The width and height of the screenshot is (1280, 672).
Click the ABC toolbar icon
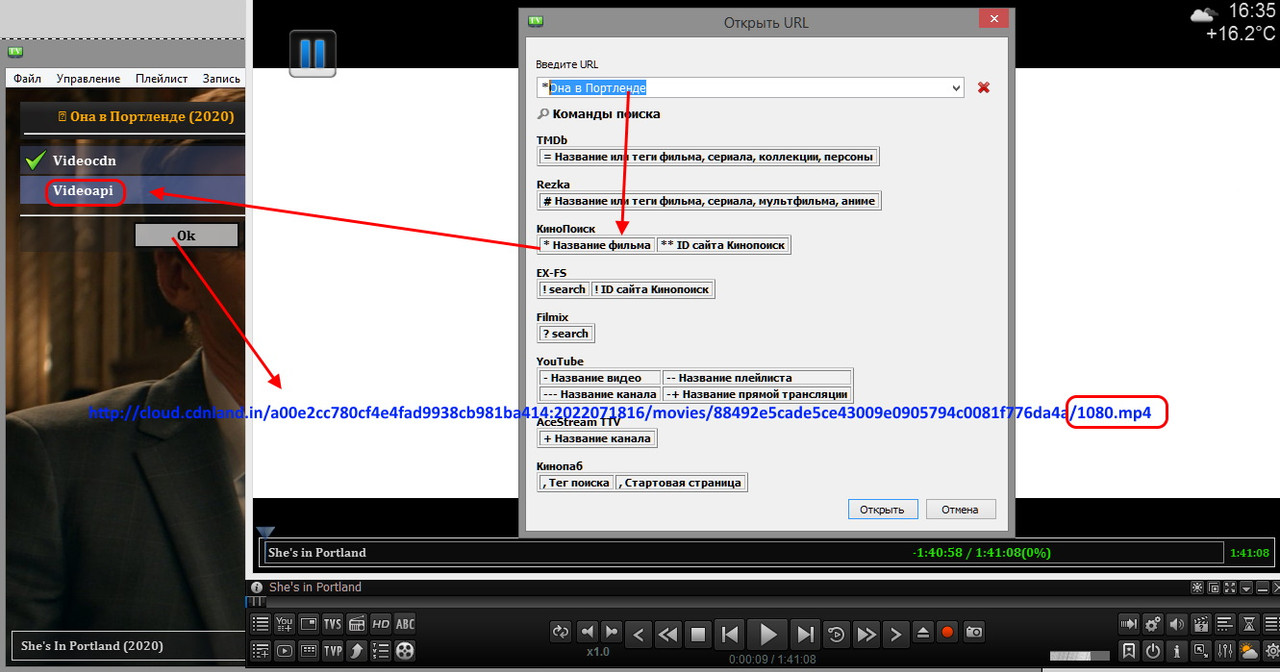405,624
